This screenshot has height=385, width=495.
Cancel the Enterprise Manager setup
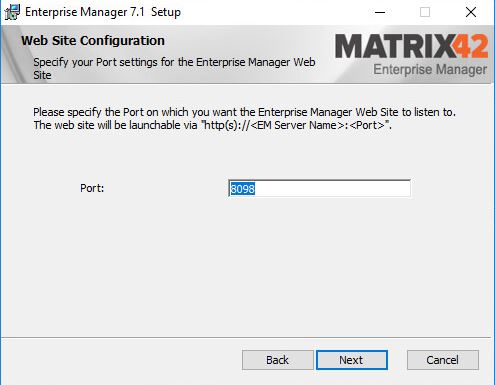442,360
